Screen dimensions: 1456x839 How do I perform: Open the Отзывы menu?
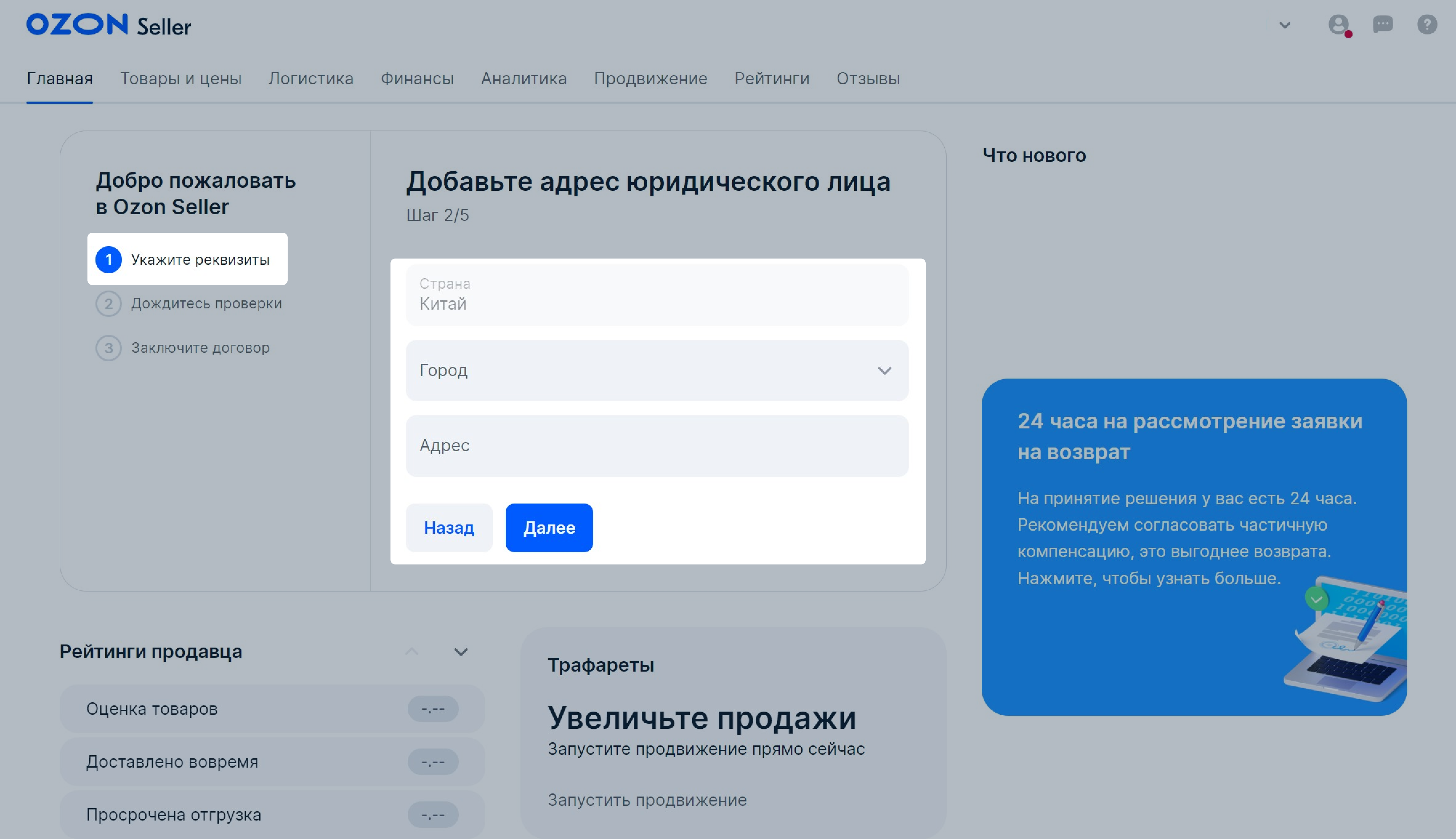pos(868,78)
